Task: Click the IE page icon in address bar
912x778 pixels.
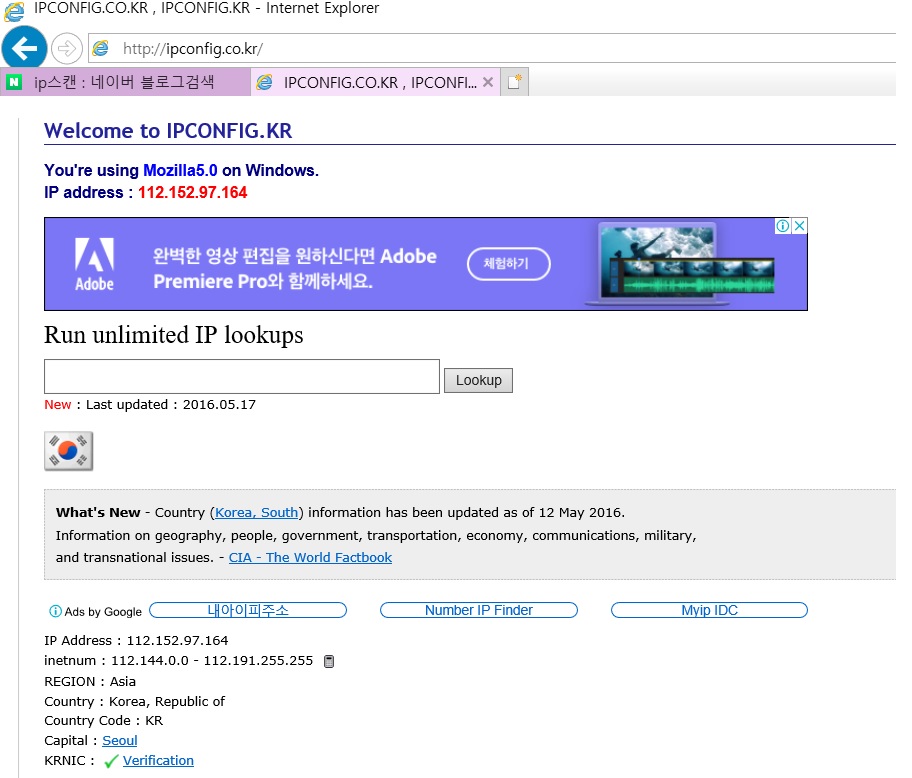Action: click(x=101, y=48)
